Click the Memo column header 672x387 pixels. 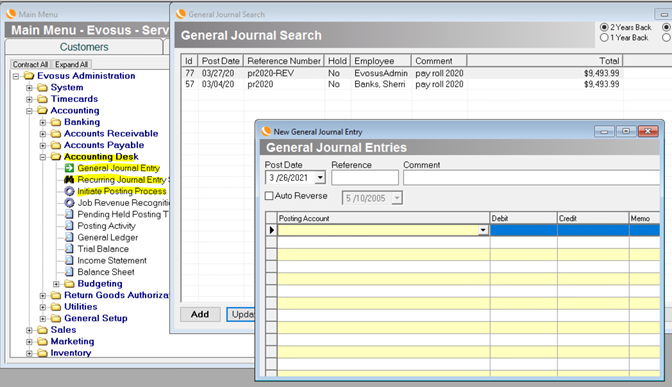click(644, 218)
